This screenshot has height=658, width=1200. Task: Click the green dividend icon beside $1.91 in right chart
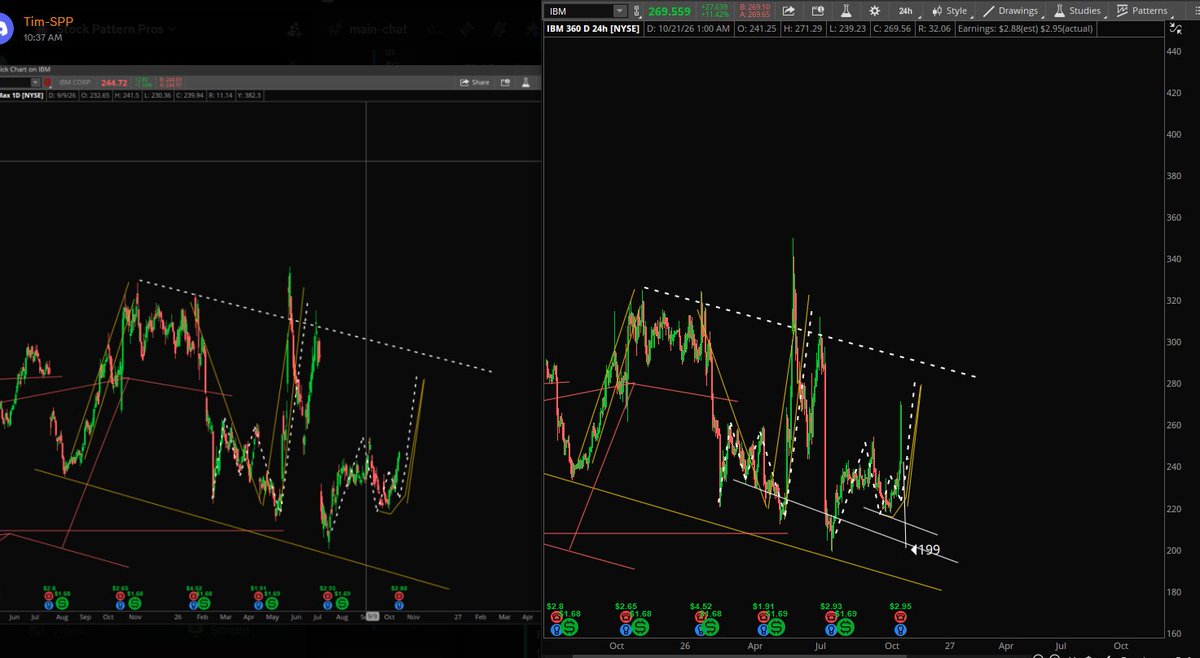coord(777,627)
